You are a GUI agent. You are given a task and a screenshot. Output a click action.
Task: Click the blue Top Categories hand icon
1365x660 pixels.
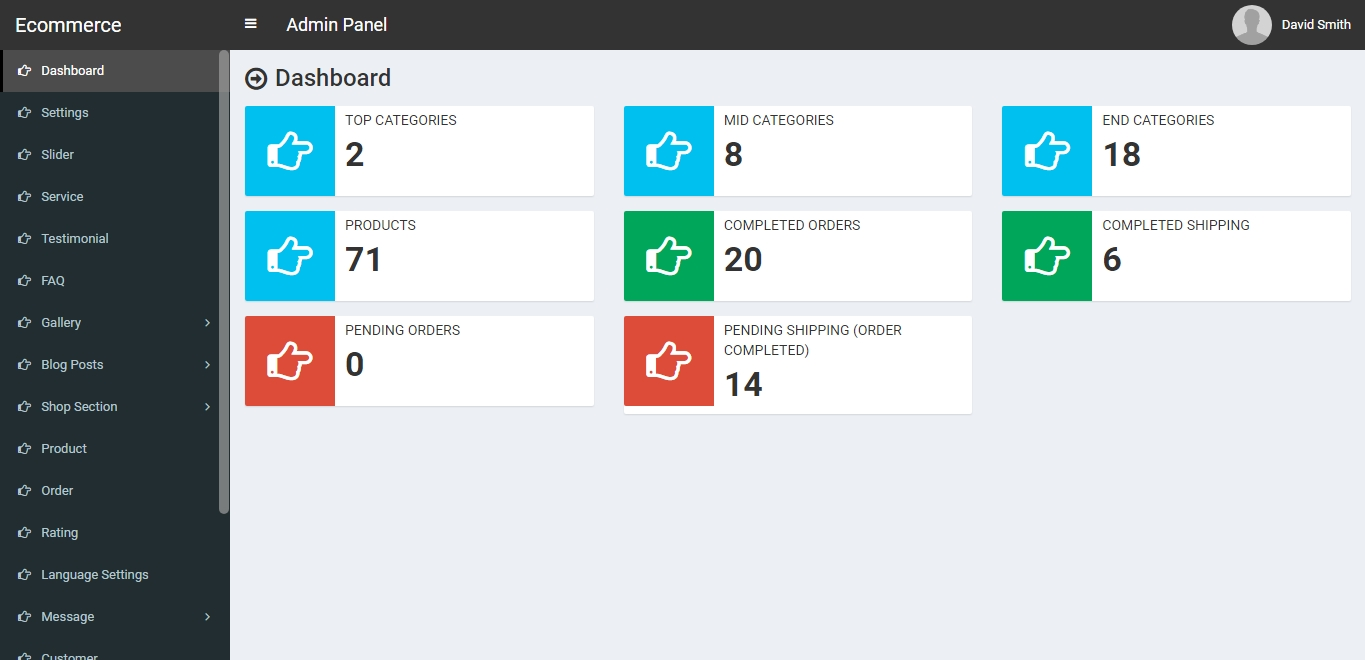(x=290, y=151)
